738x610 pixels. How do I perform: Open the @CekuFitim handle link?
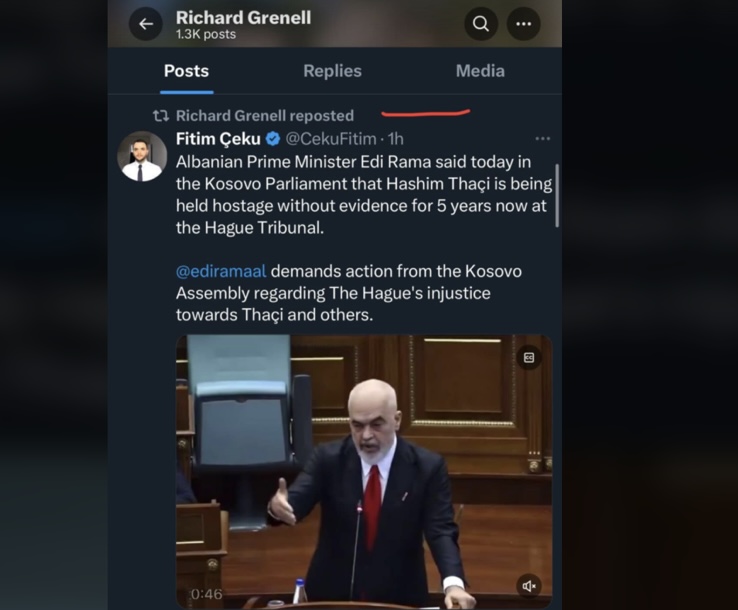(331, 139)
